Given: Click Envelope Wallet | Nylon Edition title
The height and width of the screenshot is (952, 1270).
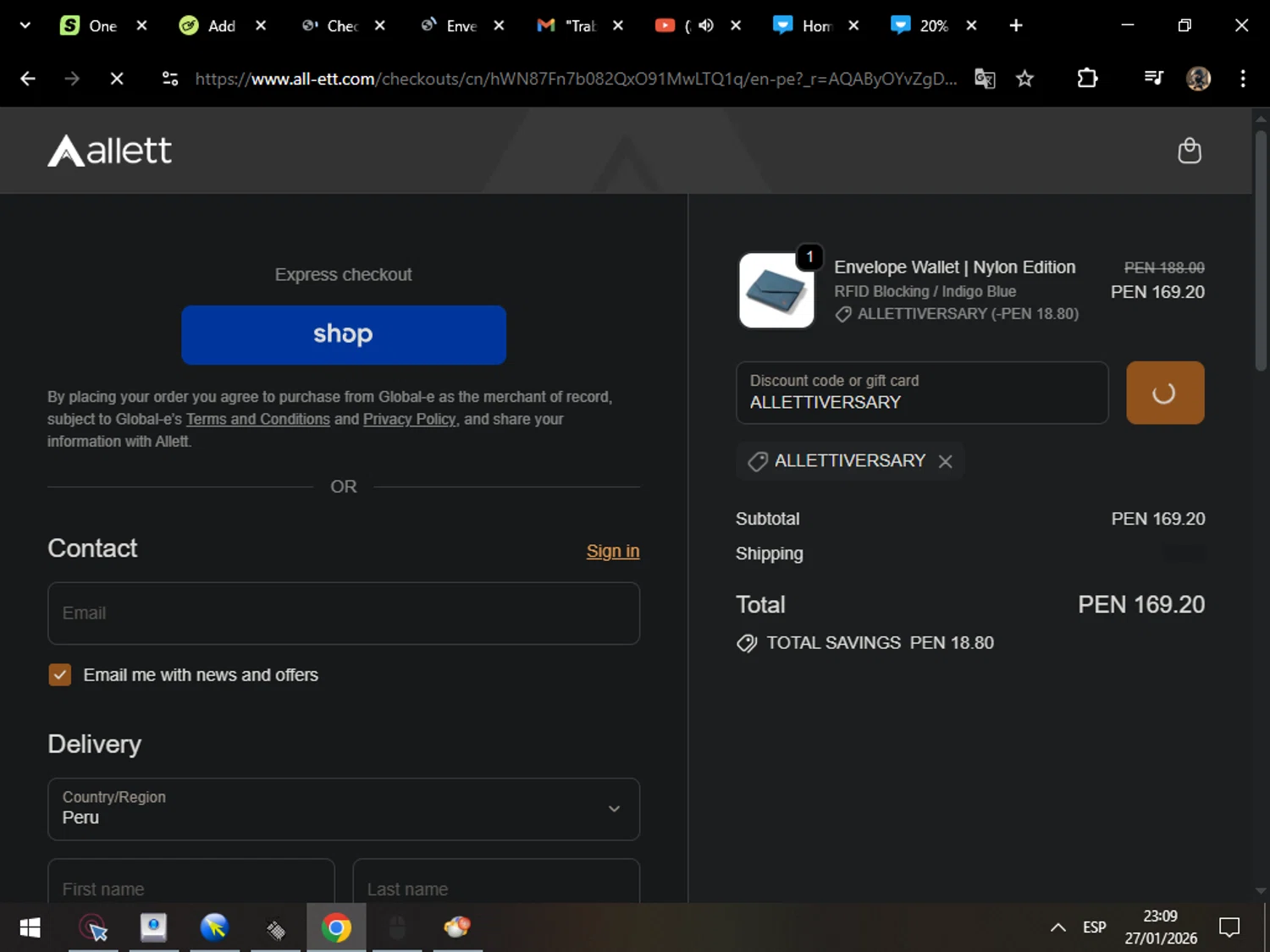Looking at the screenshot, I should [x=955, y=267].
